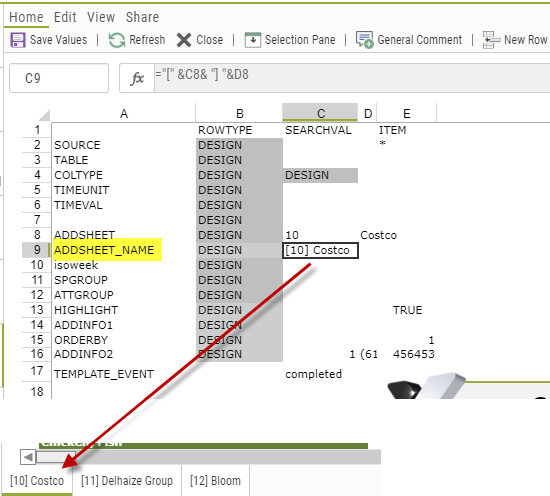Viewport: 550px width, 496px height.
Task: Click the General Comment icon
Action: click(365, 40)
